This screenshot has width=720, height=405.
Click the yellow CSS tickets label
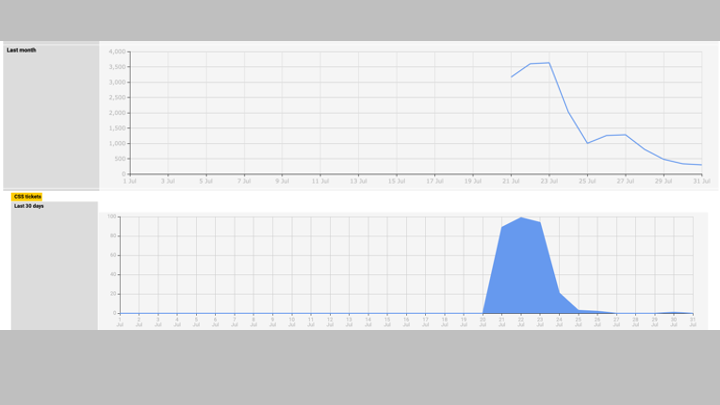pyautogui.click(x=27, y=197)
